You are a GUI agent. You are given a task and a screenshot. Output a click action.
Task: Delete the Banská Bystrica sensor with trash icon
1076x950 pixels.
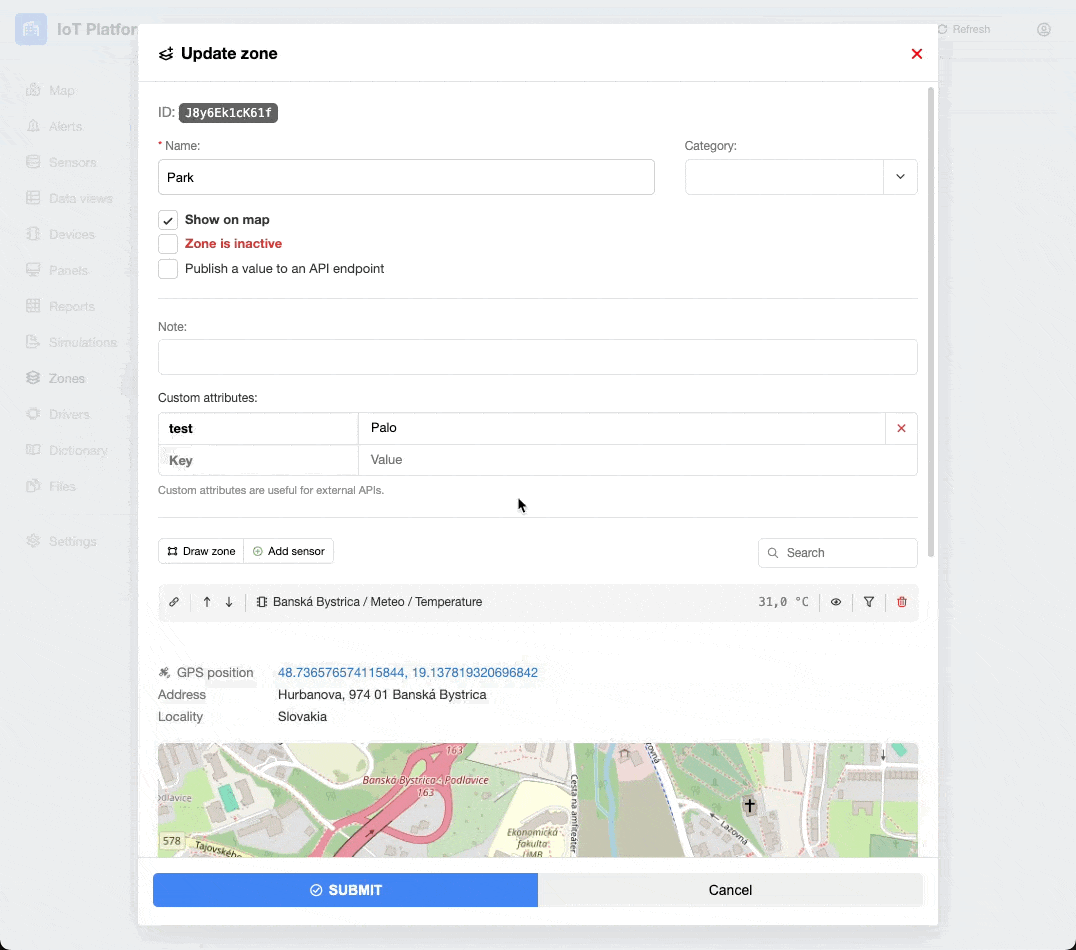(902, 602)
